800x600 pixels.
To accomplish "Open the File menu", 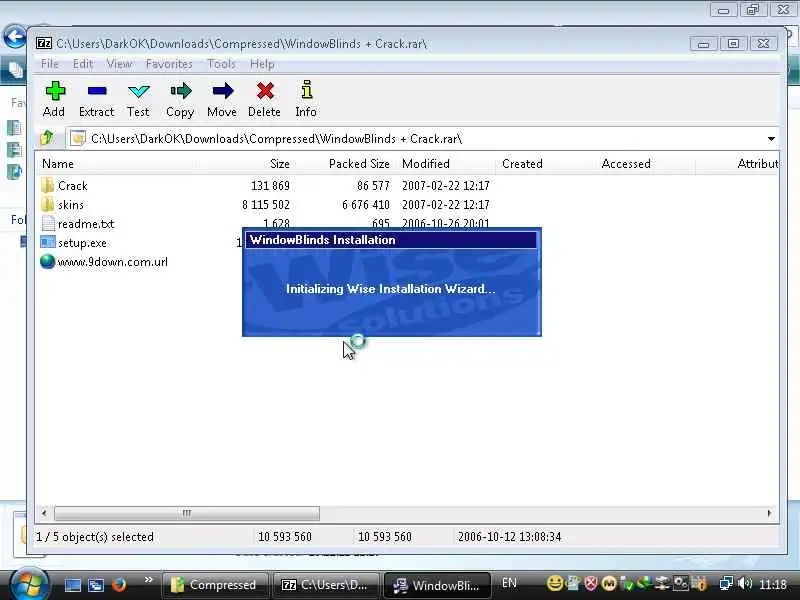I will pos(50,64).
